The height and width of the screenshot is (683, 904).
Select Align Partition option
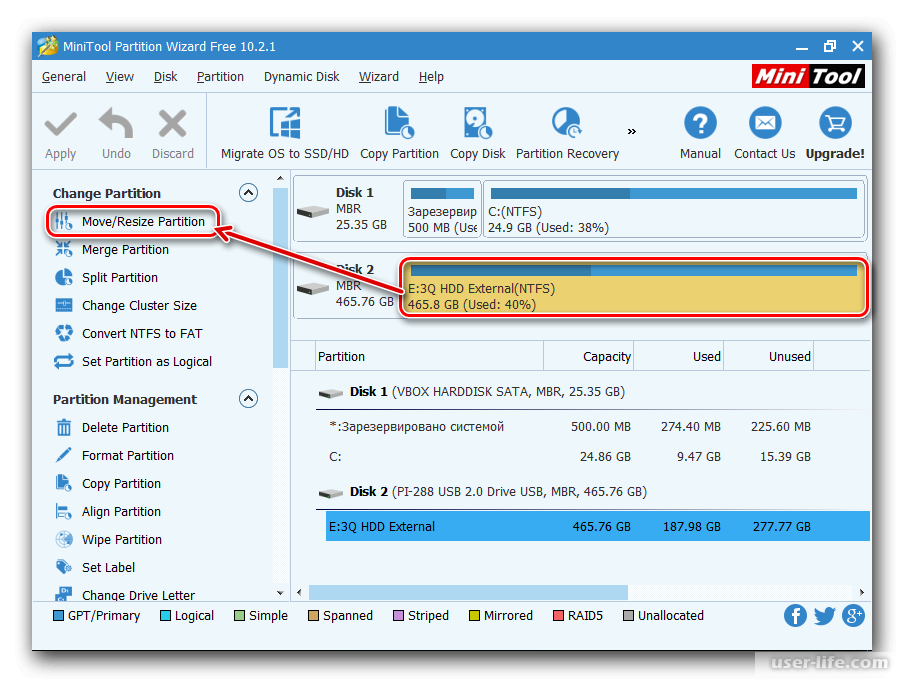point(121,512)
